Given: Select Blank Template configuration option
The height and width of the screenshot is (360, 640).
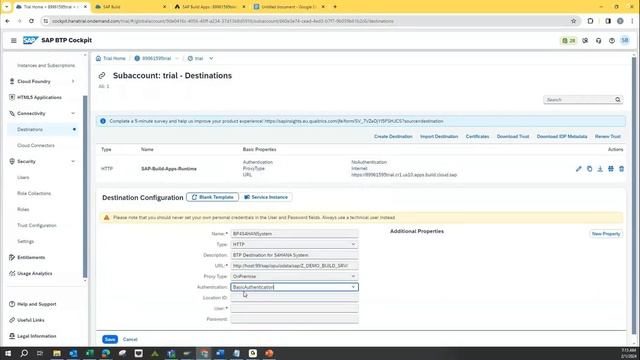Looking at the screenshot, I should pyautogui.click(x=213, y=197).
